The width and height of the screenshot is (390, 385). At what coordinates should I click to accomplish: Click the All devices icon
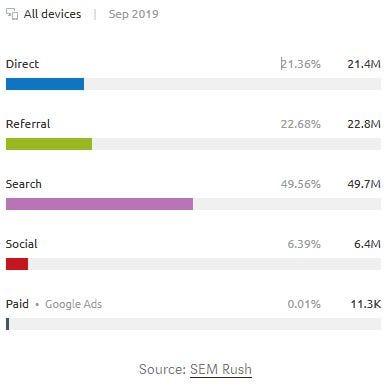[12, 14]
